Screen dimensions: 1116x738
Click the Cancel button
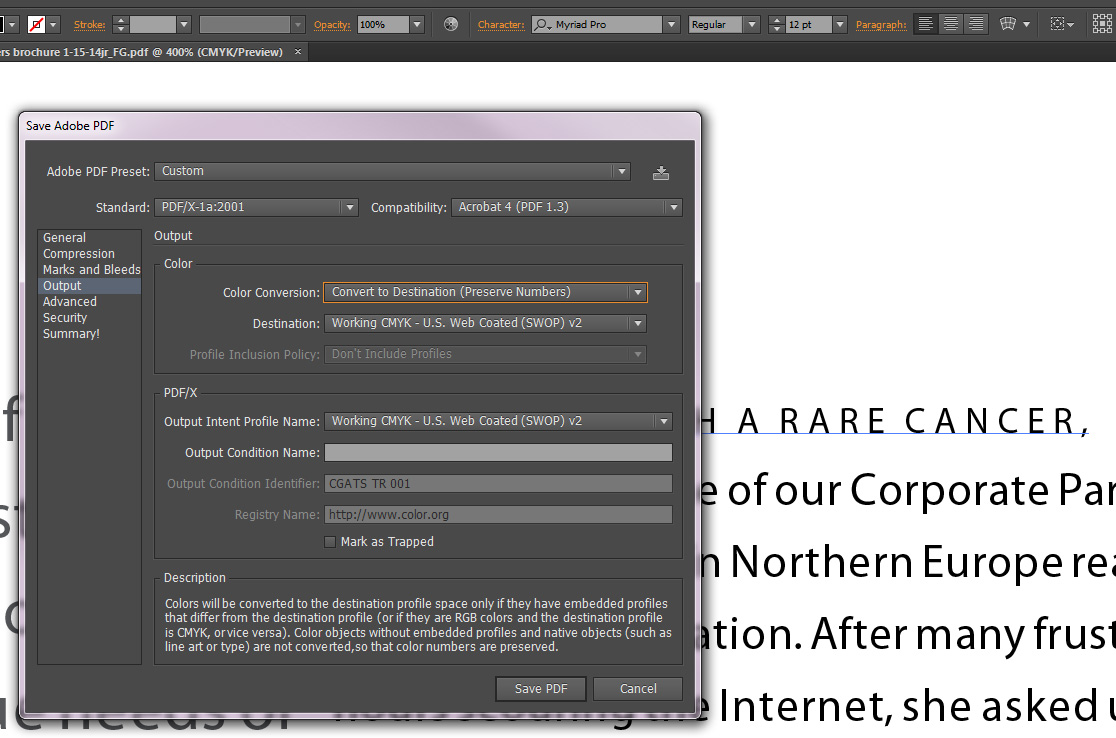[x=638, y=688]
